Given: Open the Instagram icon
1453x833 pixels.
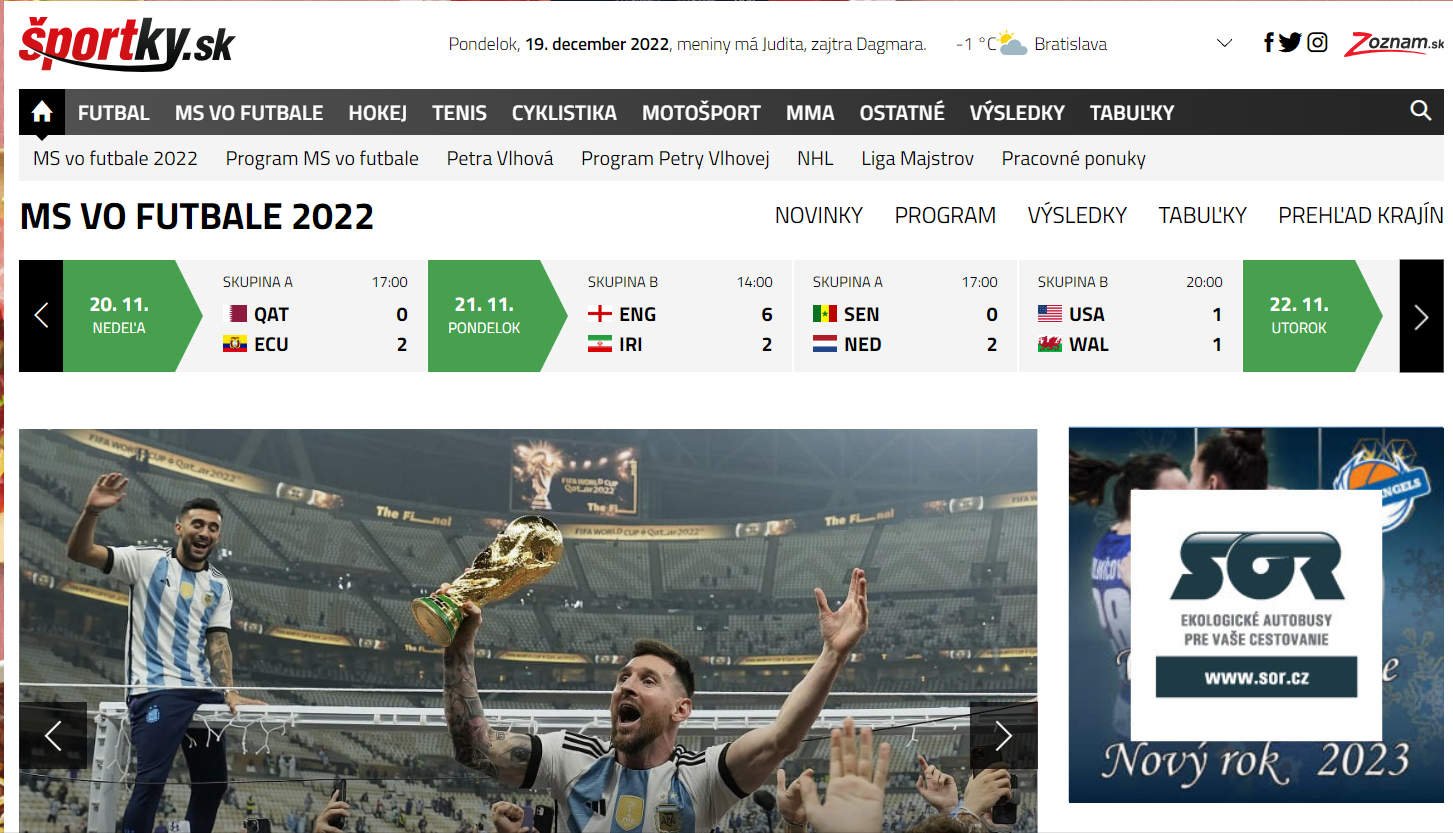Looking at the screenshot, I should pos(1318,43).
